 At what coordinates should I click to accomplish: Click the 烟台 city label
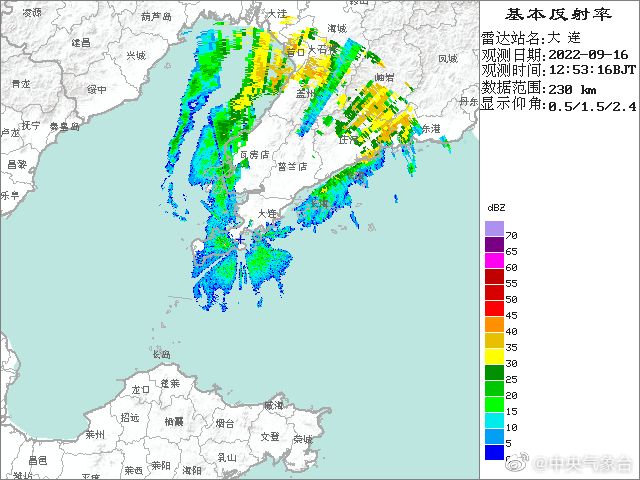225,423
